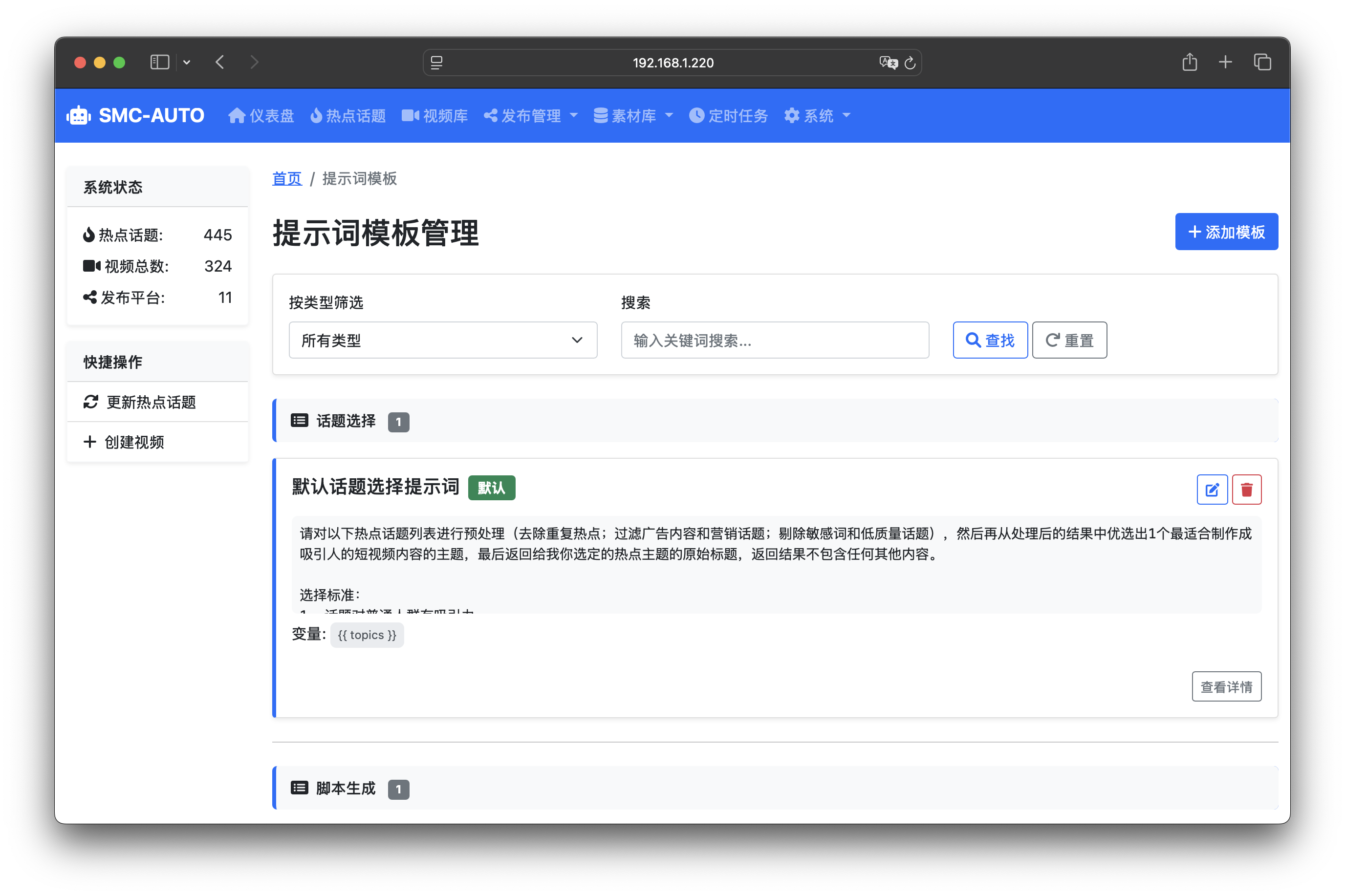The image size is (1345, 896).
Task: Expand the 素材库 navigation dropdown
Action: pyautogui.click(x=633, y=116)
